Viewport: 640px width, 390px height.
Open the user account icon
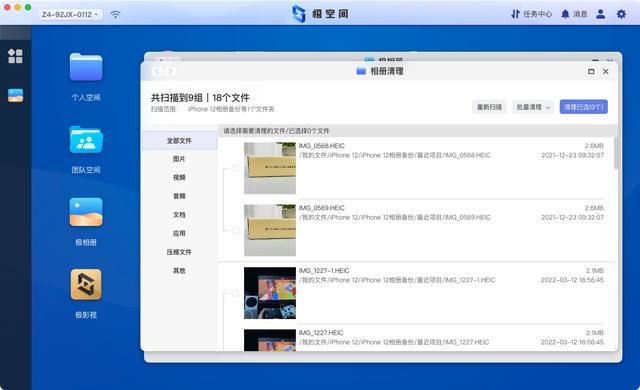600,14
